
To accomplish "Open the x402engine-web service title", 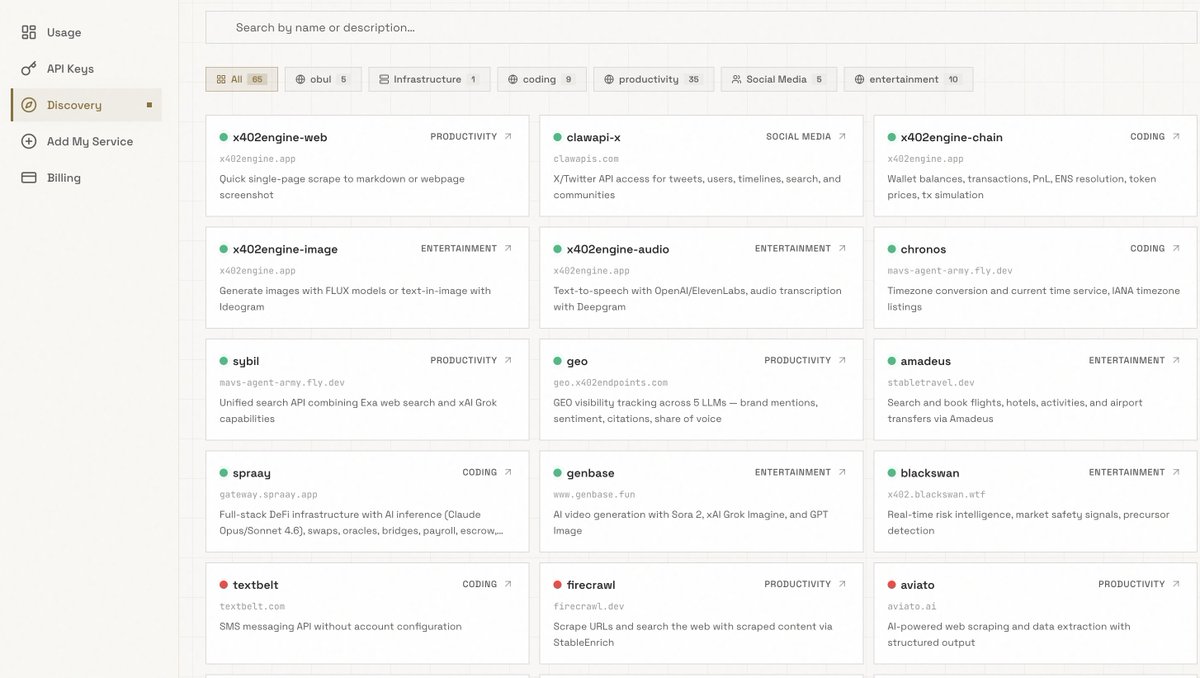I will click(x=280, y=137).
